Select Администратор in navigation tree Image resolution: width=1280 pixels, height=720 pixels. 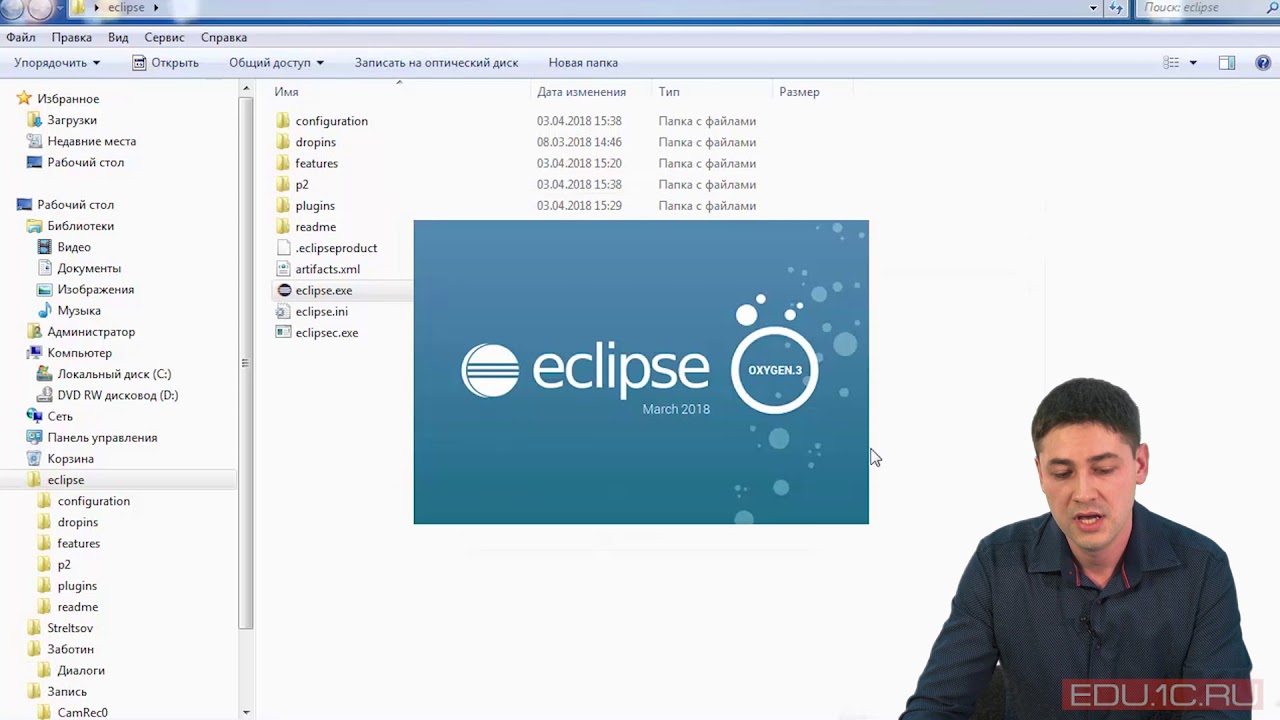(91, 332)
